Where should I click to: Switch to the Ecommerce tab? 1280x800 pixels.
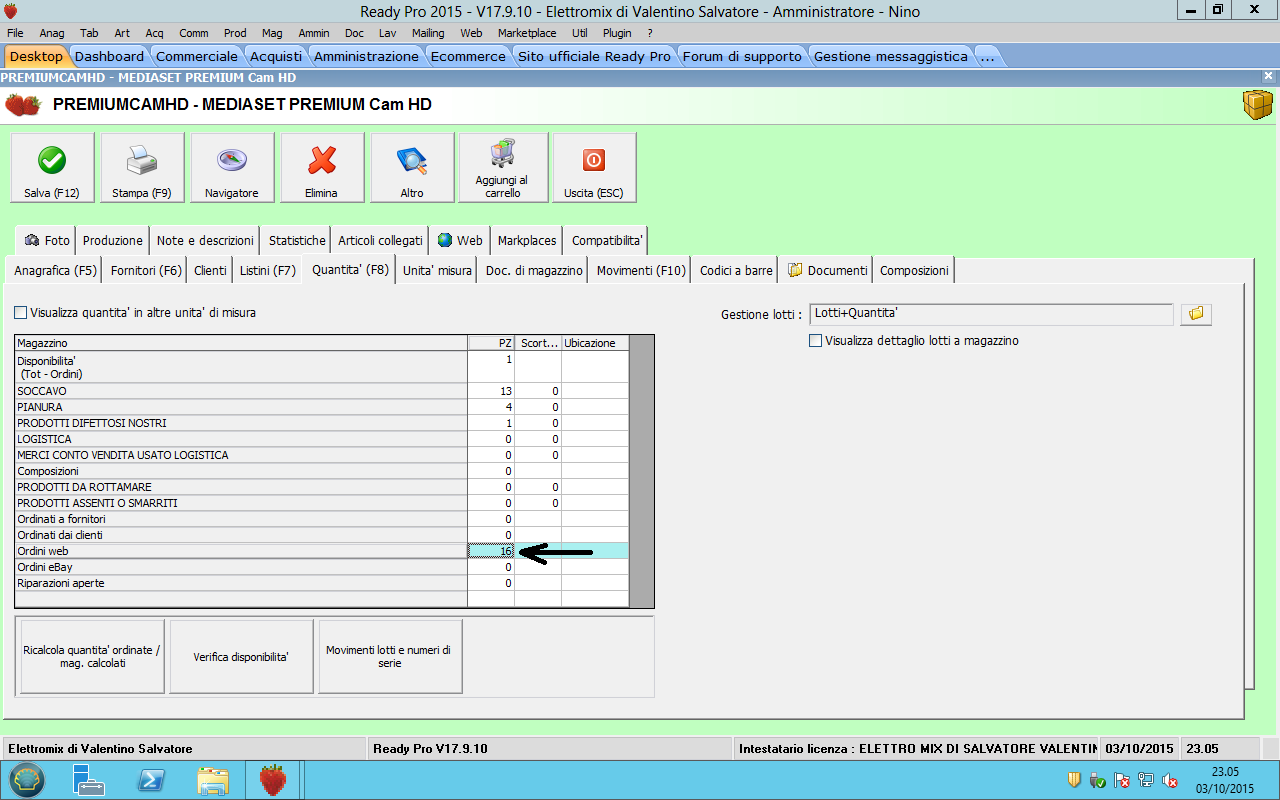(468, 56)
